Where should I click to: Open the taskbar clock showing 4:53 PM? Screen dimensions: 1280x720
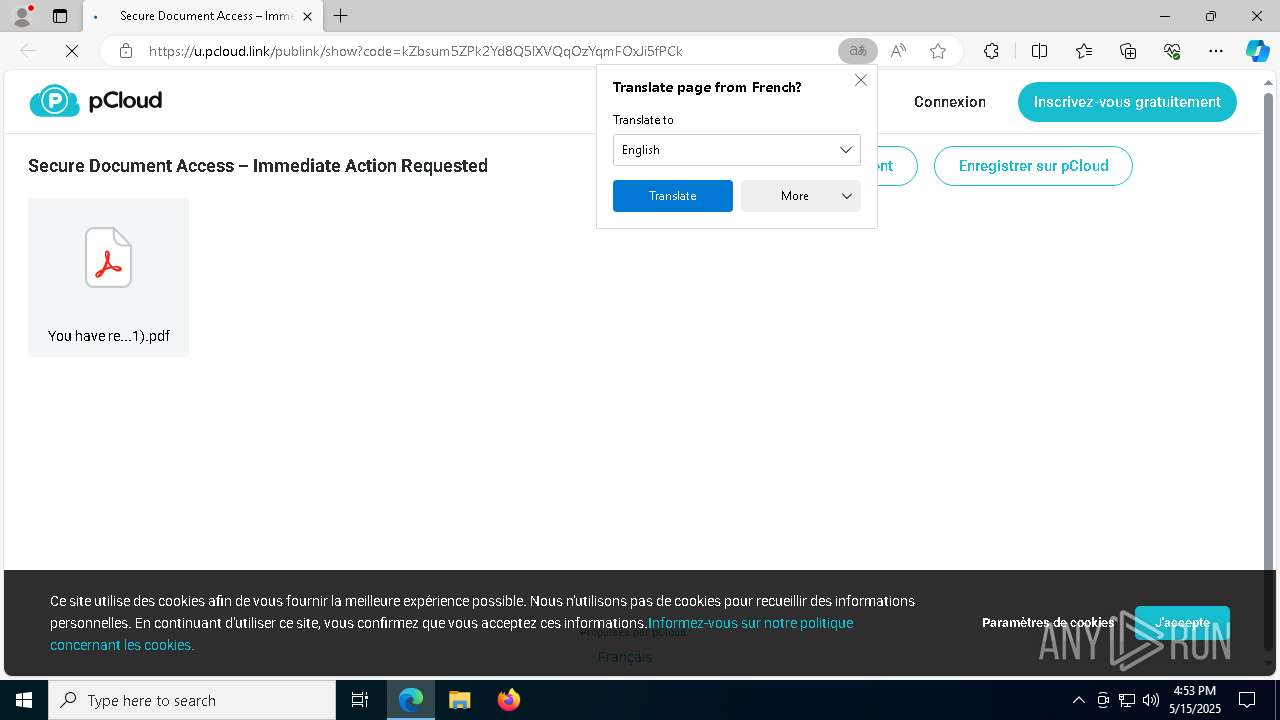(1195, 700)
